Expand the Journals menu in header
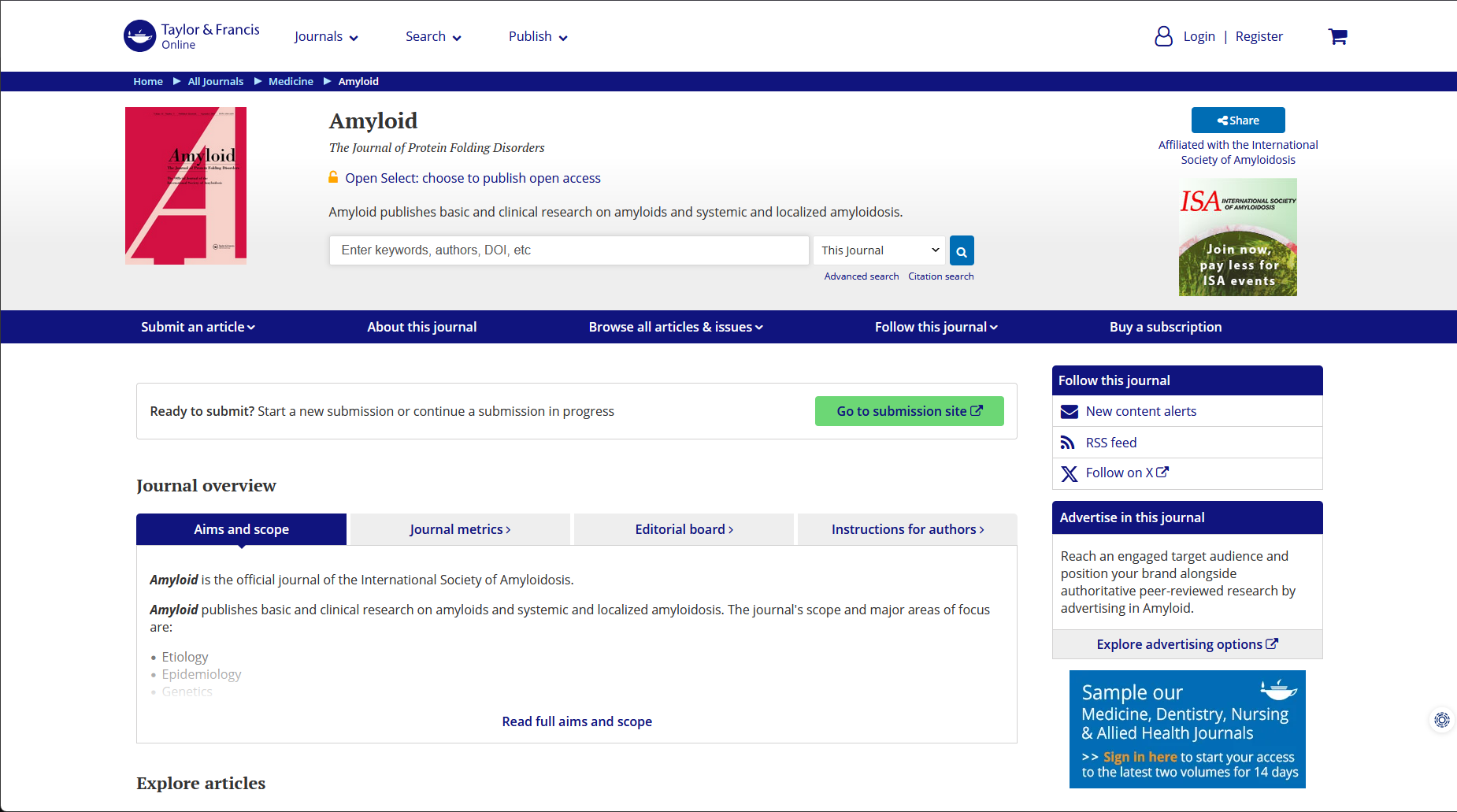Image resolution: width=1457 pixels, height=812 pixels. click(x=326, y=37)
